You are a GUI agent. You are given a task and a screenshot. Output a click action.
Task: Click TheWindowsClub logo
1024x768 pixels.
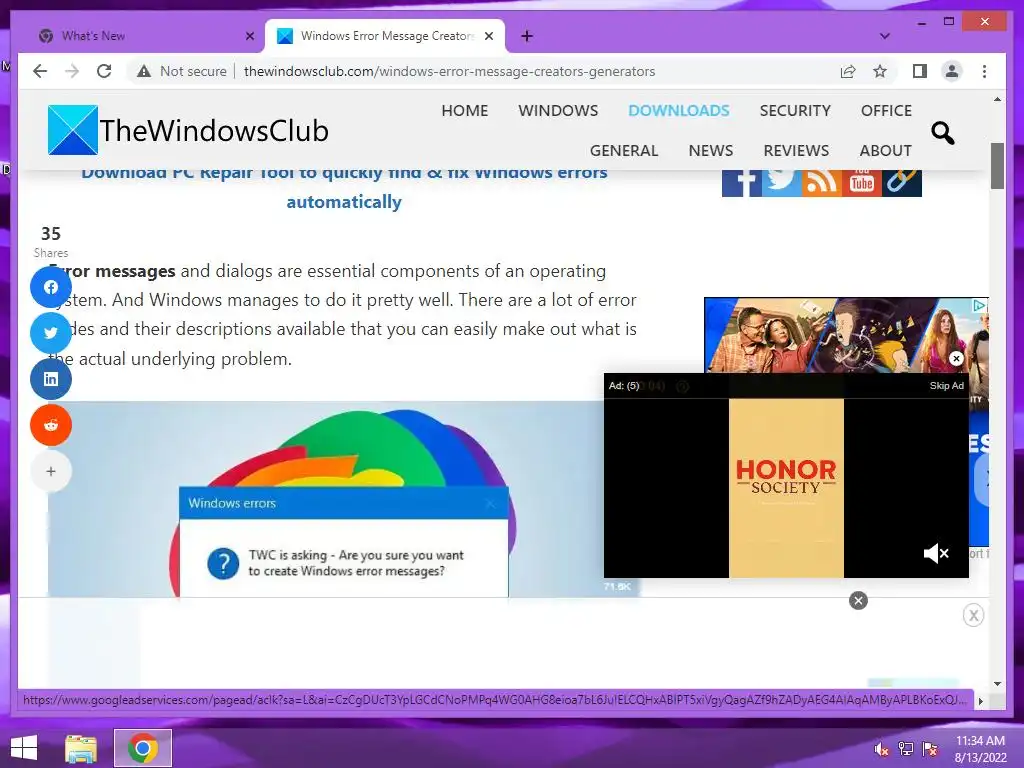tap(188, 130)
